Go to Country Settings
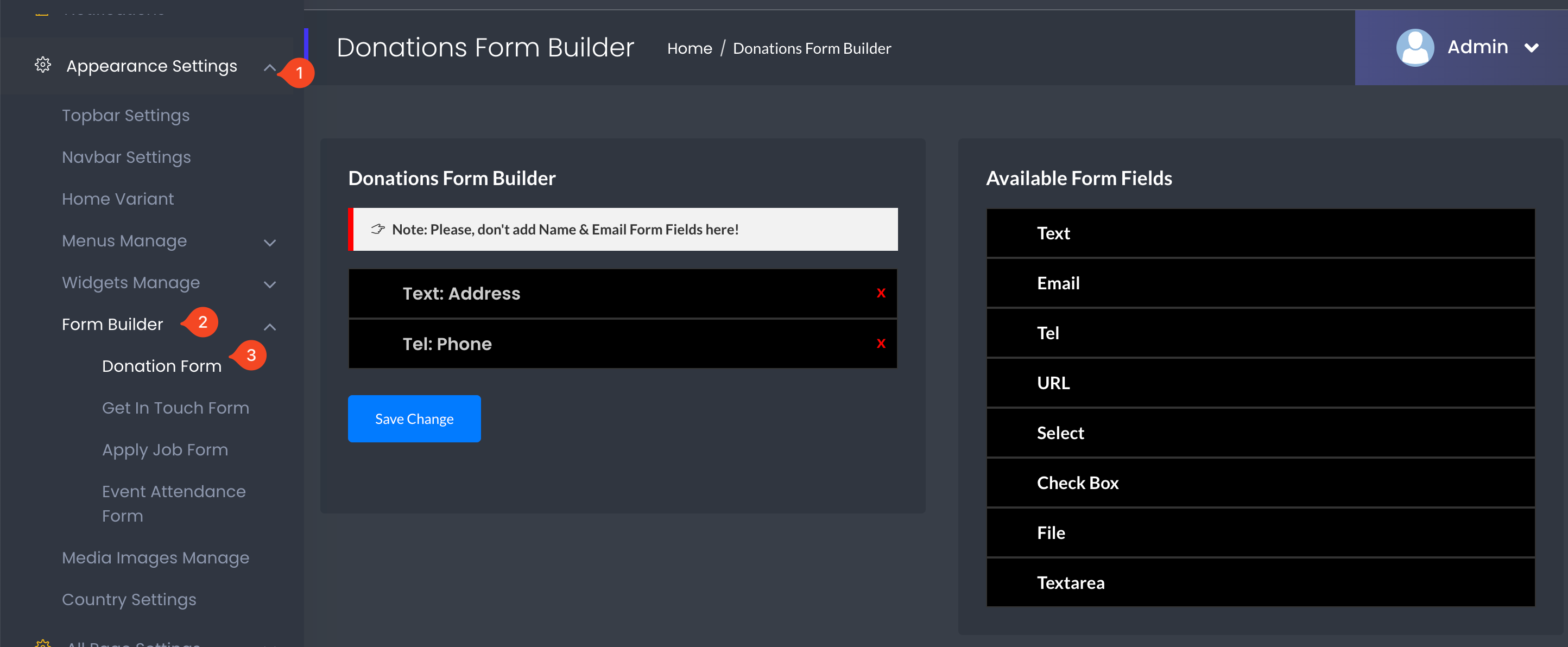This screenshot has height=647, width=1568. click(x=129, y=600)
